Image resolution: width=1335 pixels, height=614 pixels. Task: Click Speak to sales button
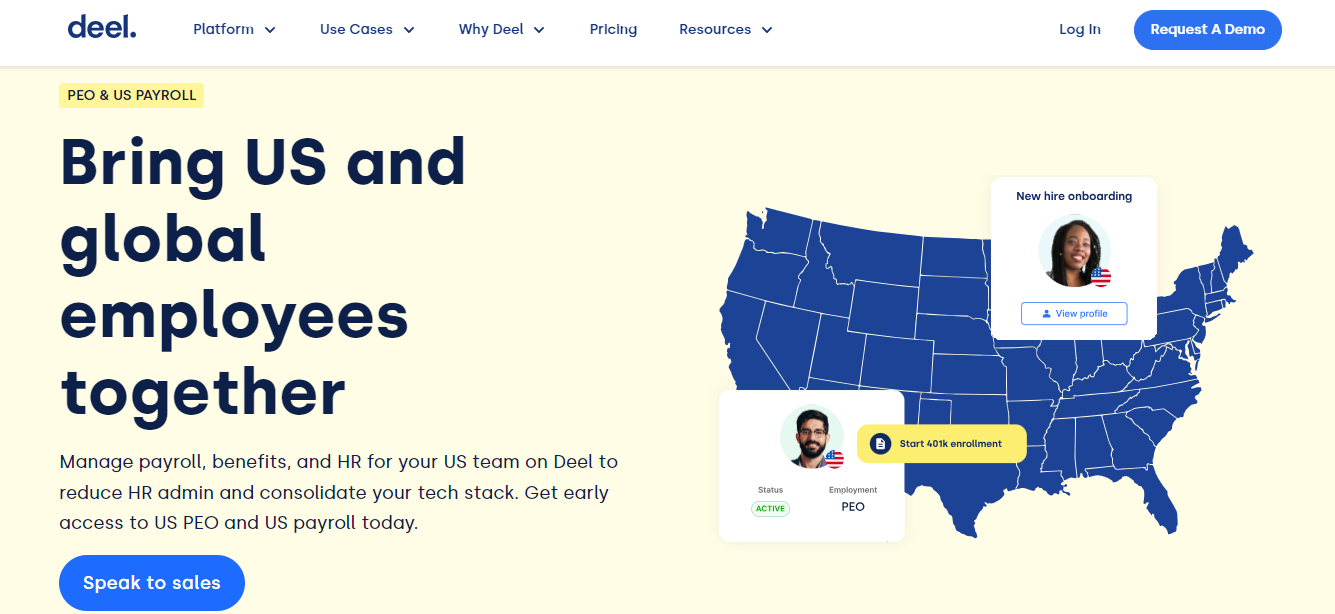pos(152,583)
